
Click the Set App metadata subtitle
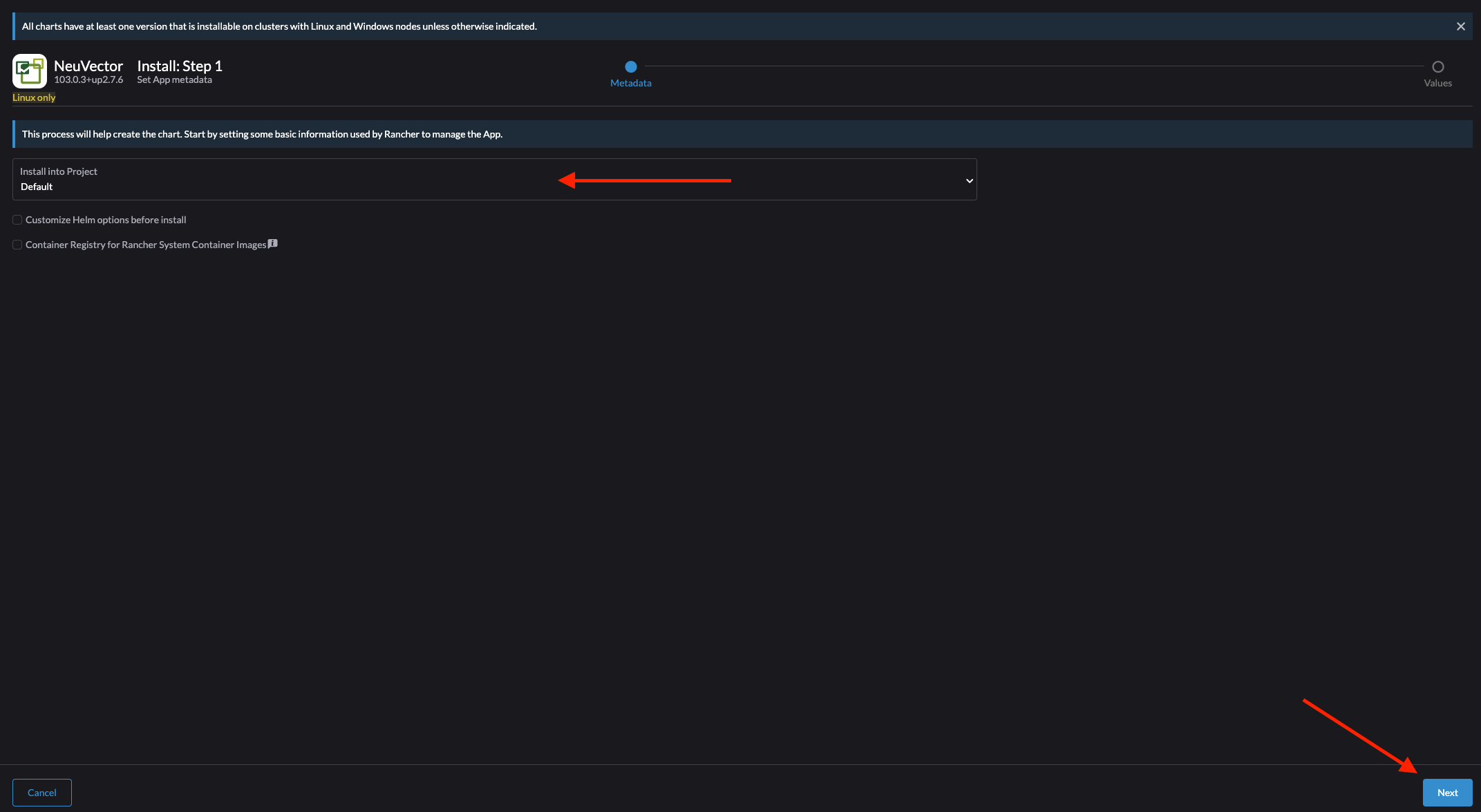point(174,79)
